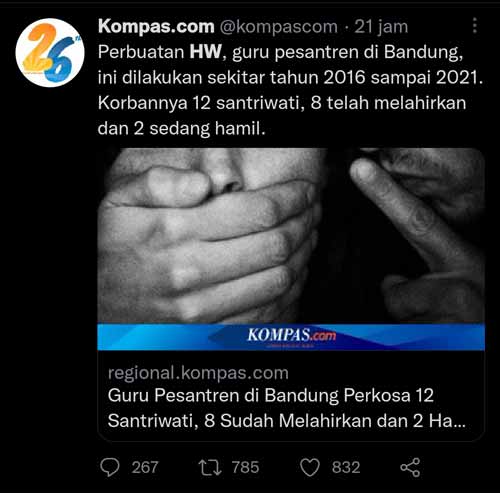This screenshot has height=493, width=500.
Task: Click the tweet text mentioning HW
Action: (x=290, y=90)
